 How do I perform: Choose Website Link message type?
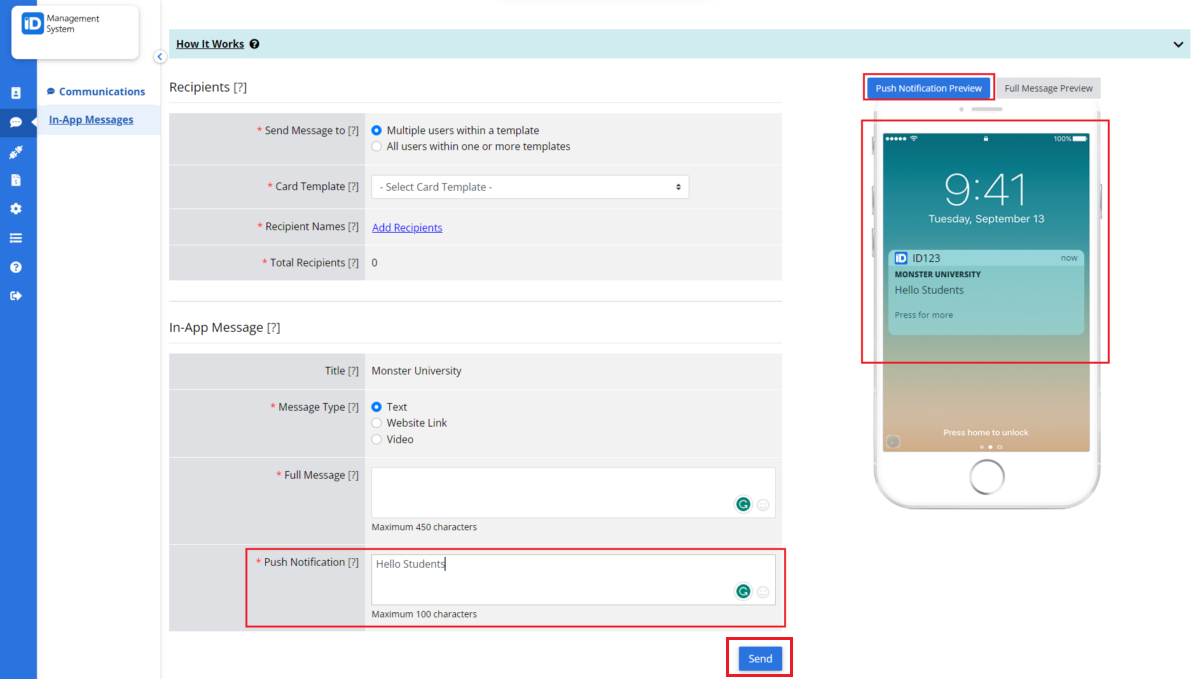[x=376, y=423]
